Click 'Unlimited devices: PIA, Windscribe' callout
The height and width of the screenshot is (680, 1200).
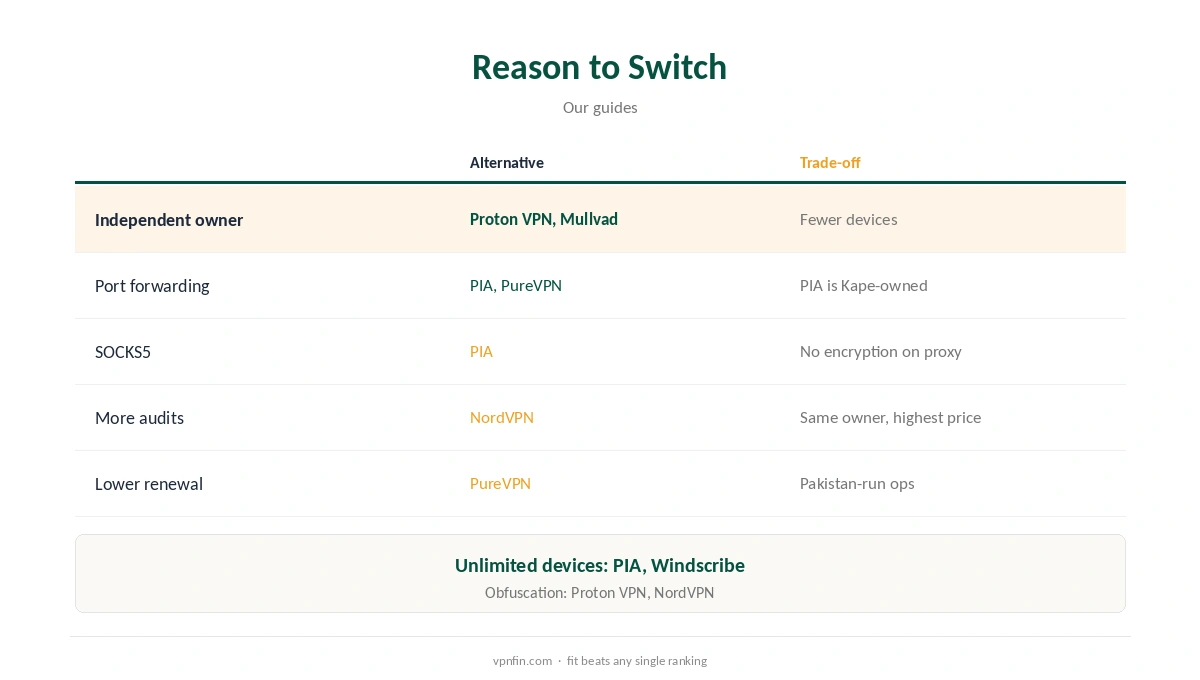(600, 565)
